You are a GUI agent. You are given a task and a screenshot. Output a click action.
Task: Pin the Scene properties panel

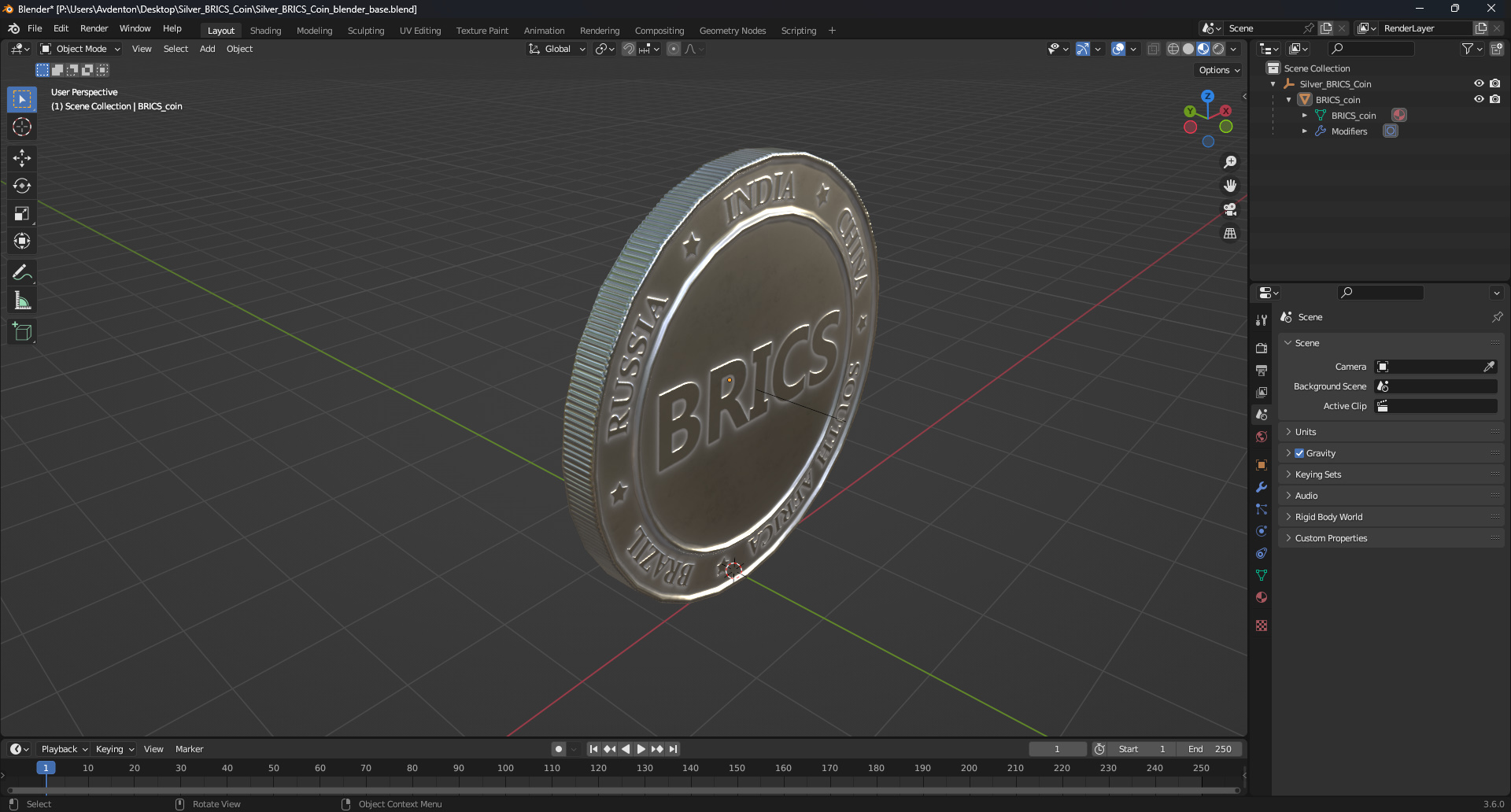pyautogui.click(x=1497, y=317)
